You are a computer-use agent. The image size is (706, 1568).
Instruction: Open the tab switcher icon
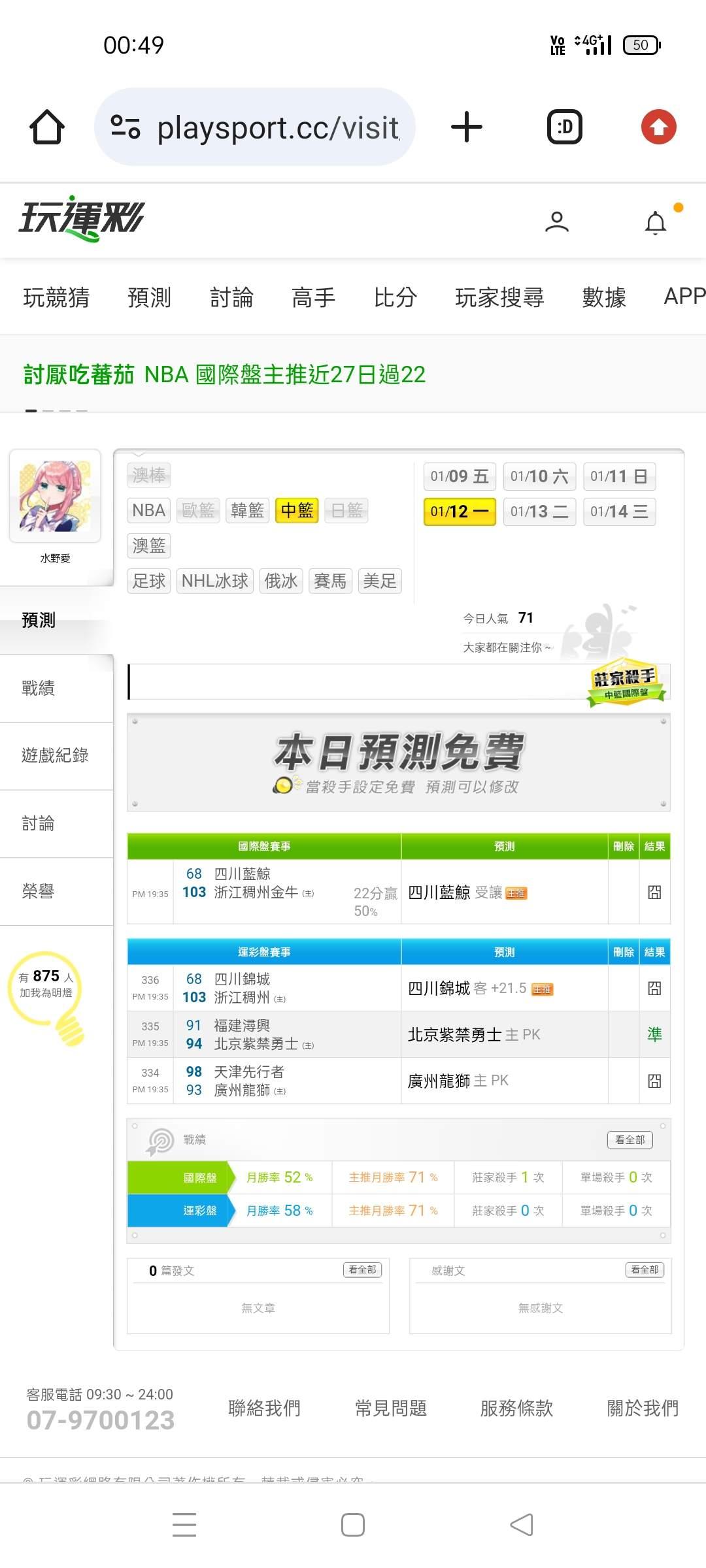point(565,127)
